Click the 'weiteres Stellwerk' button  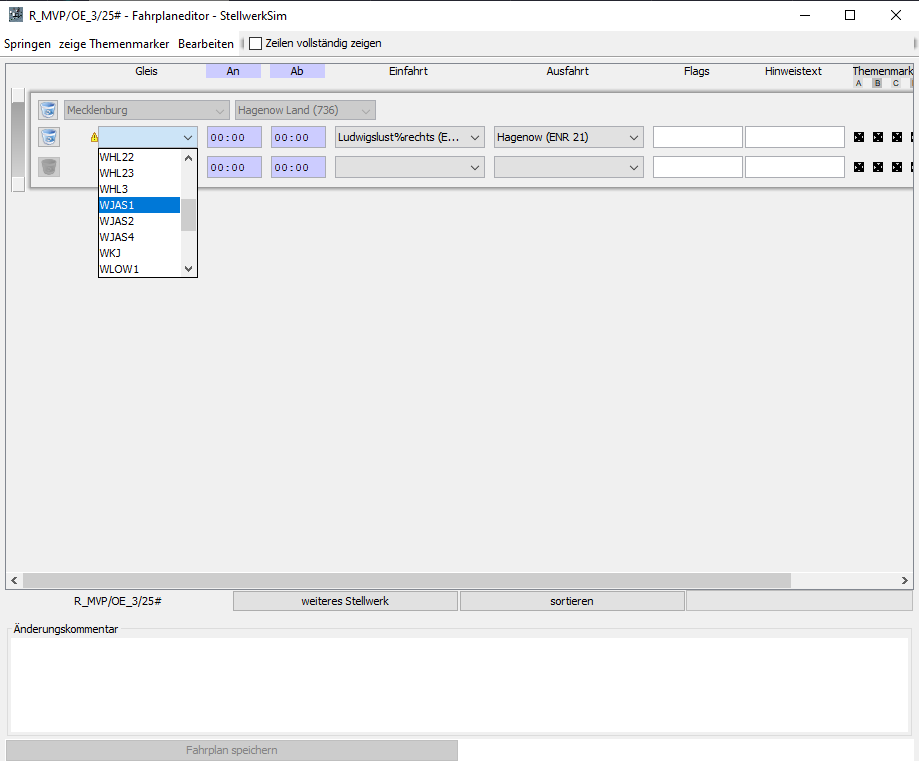click(345, 601)
